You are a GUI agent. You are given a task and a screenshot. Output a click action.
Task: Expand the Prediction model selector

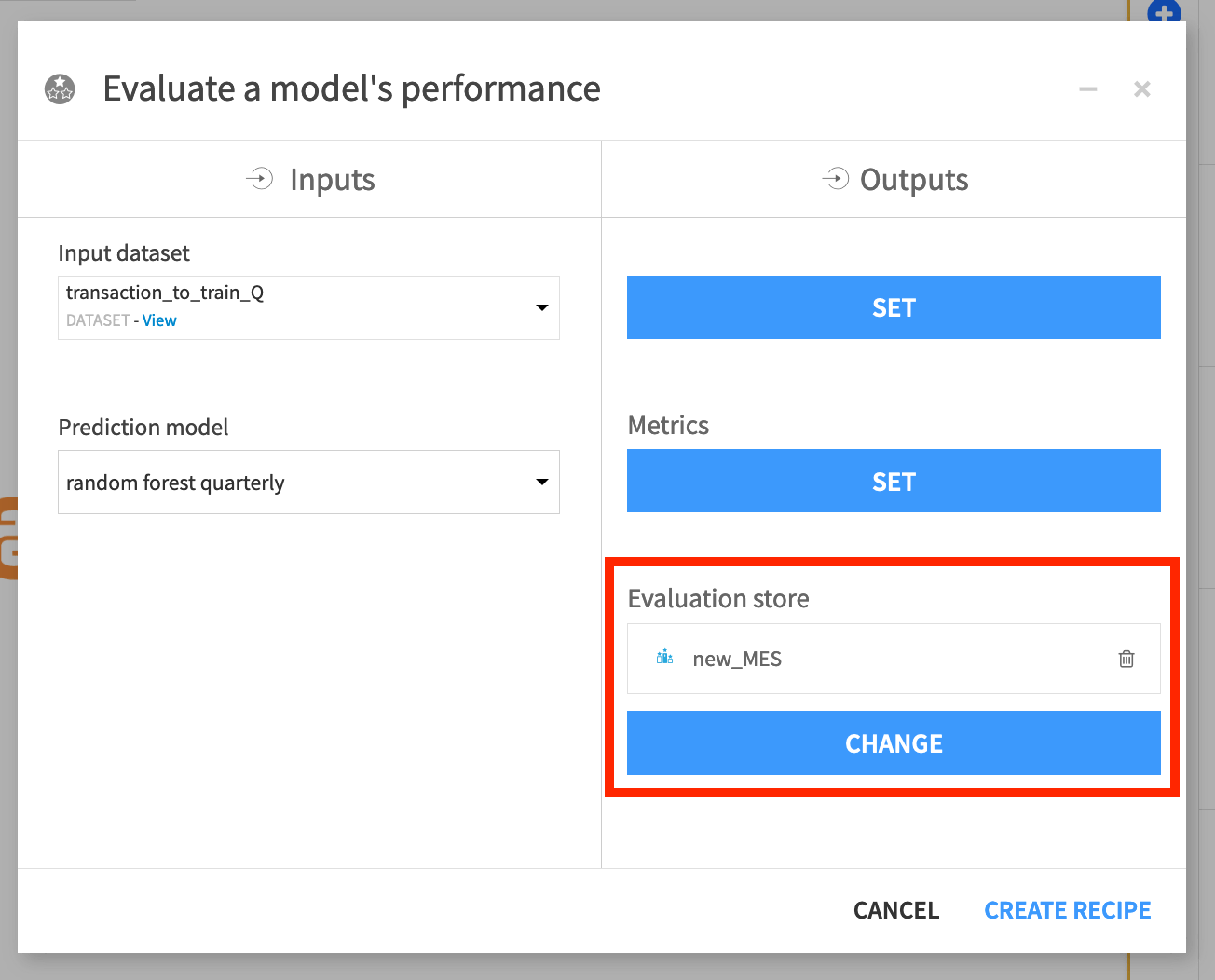pyautogui.click(x=541, y=482)
